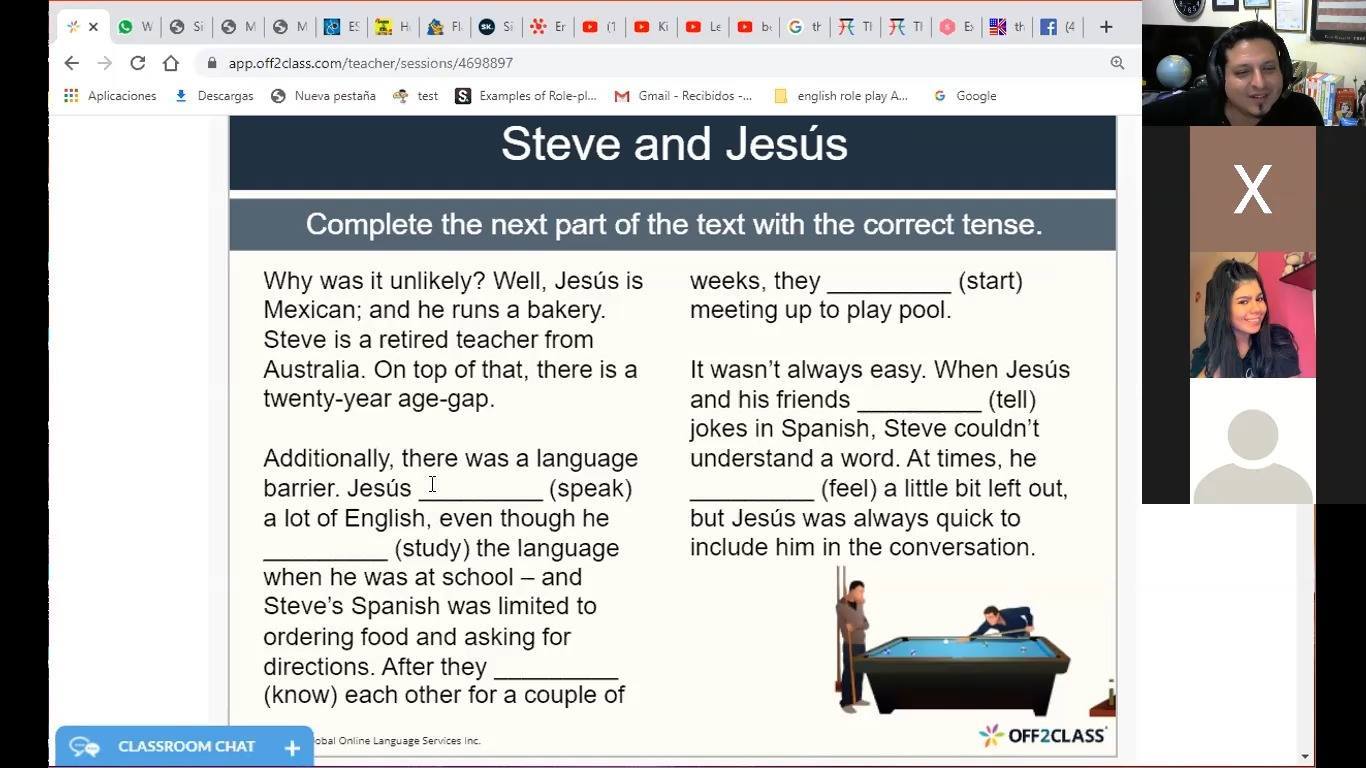This screenshot has width=1366, height=768.
Task: Open the Nueva pestaña bookmark
Action: point(323,96)
